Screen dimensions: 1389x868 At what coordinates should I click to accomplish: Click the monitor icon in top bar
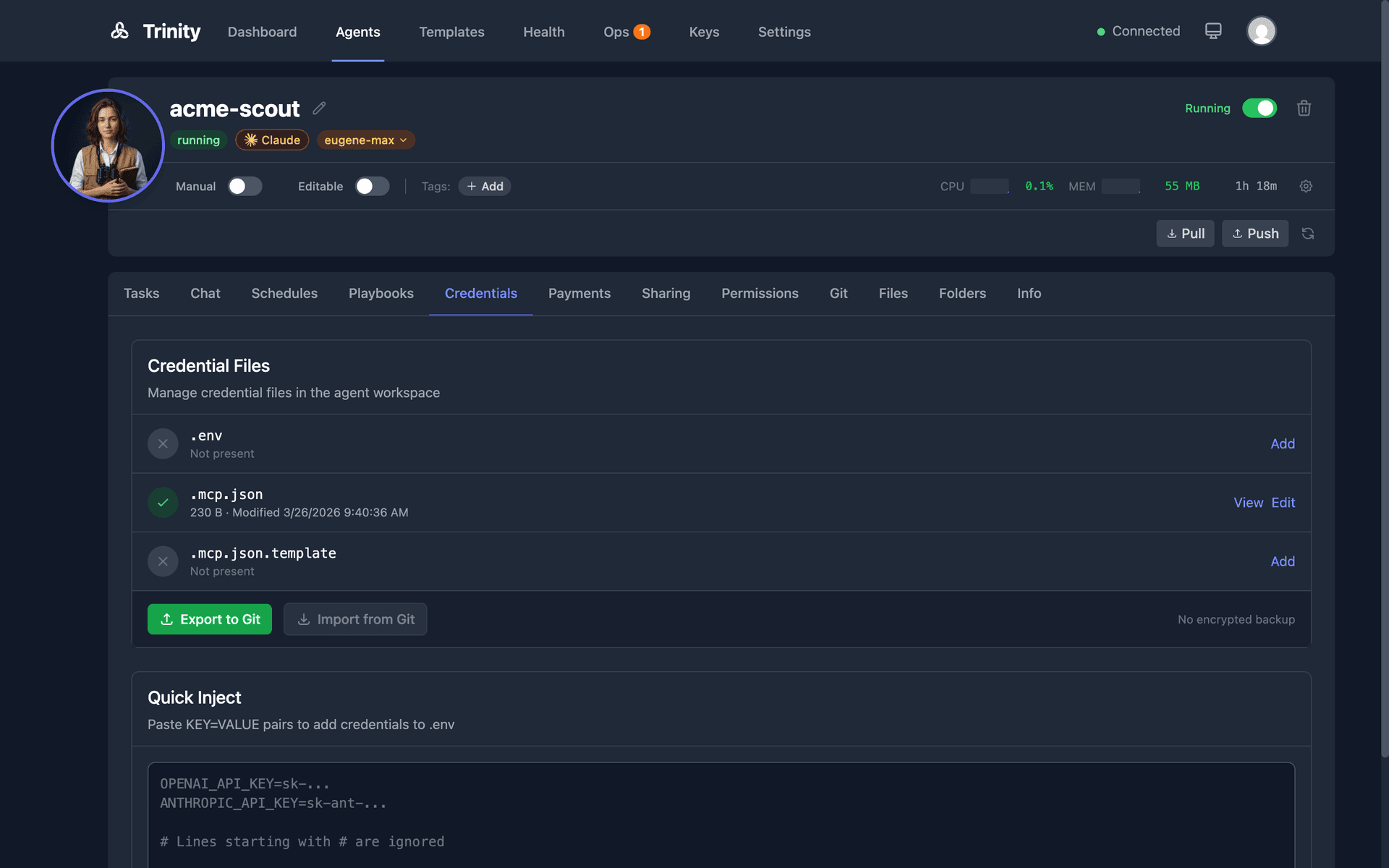1213,31
